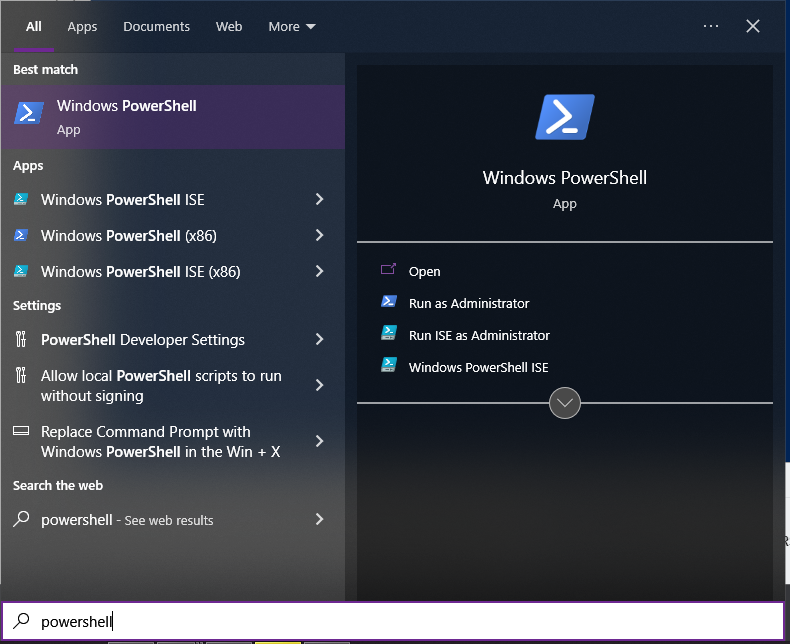Click the Allow local PowerShell scripts settings icon
This screenshot has width=790, height=644.
click(21, 375)
